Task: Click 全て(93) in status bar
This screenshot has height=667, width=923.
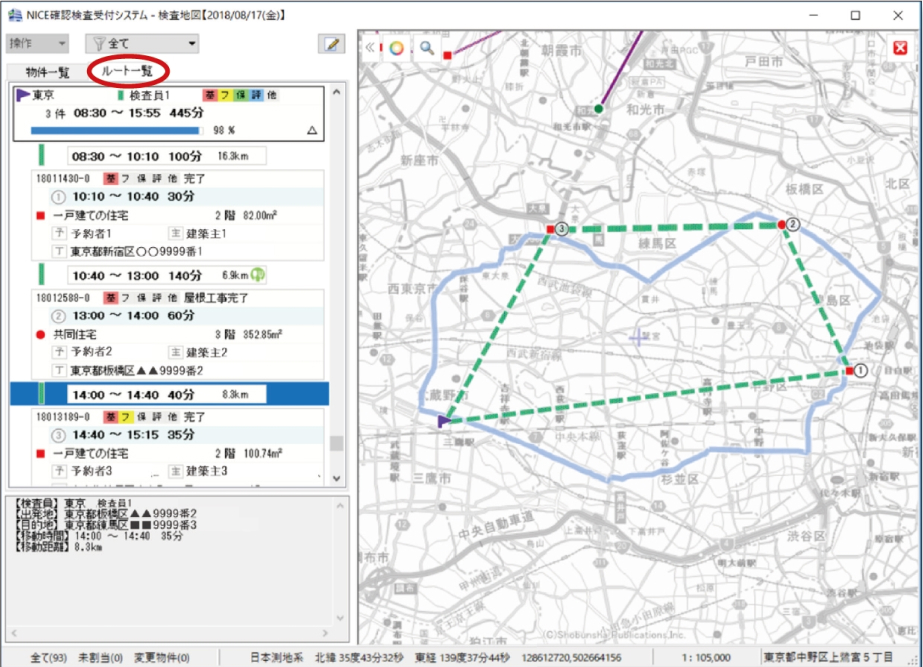Action: coord(48,658)
